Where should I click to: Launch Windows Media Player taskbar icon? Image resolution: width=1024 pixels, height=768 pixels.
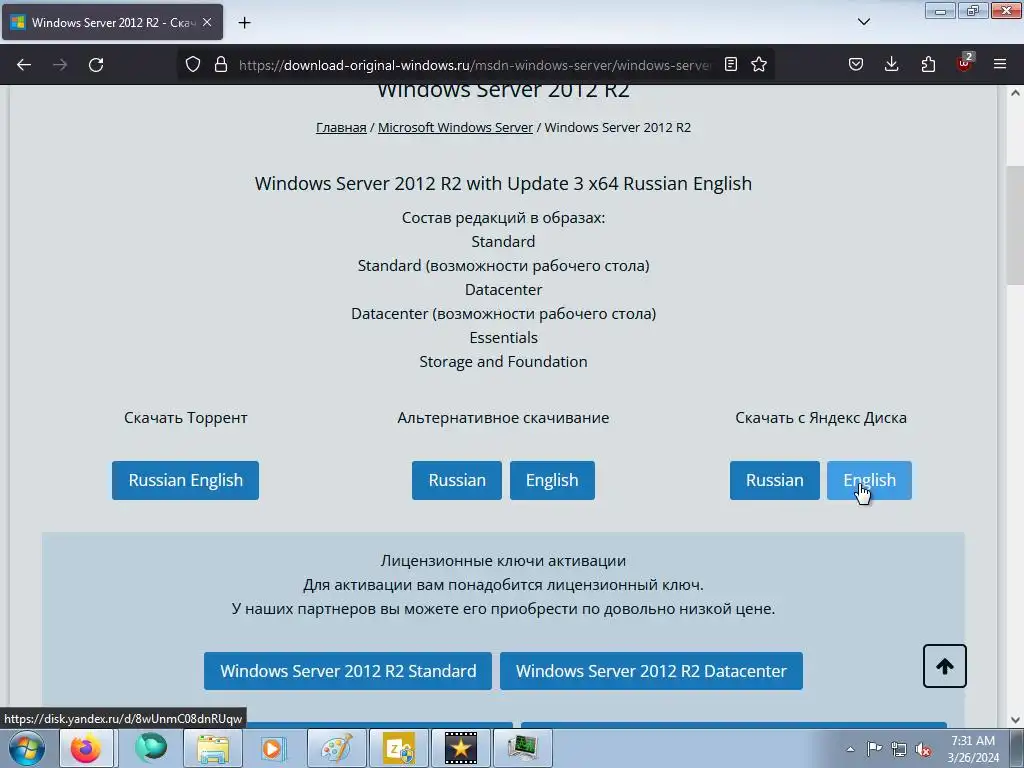pos(273,748)
